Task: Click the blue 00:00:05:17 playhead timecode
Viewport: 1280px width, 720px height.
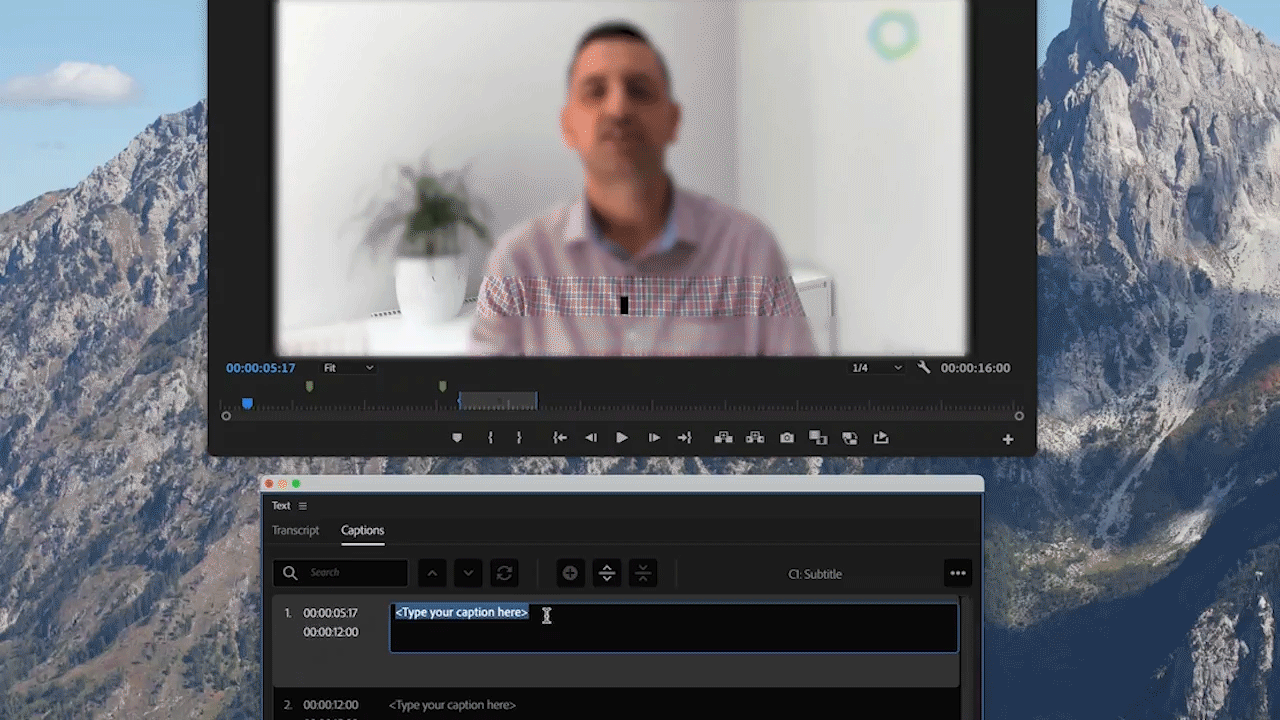Action: [260, 368]
